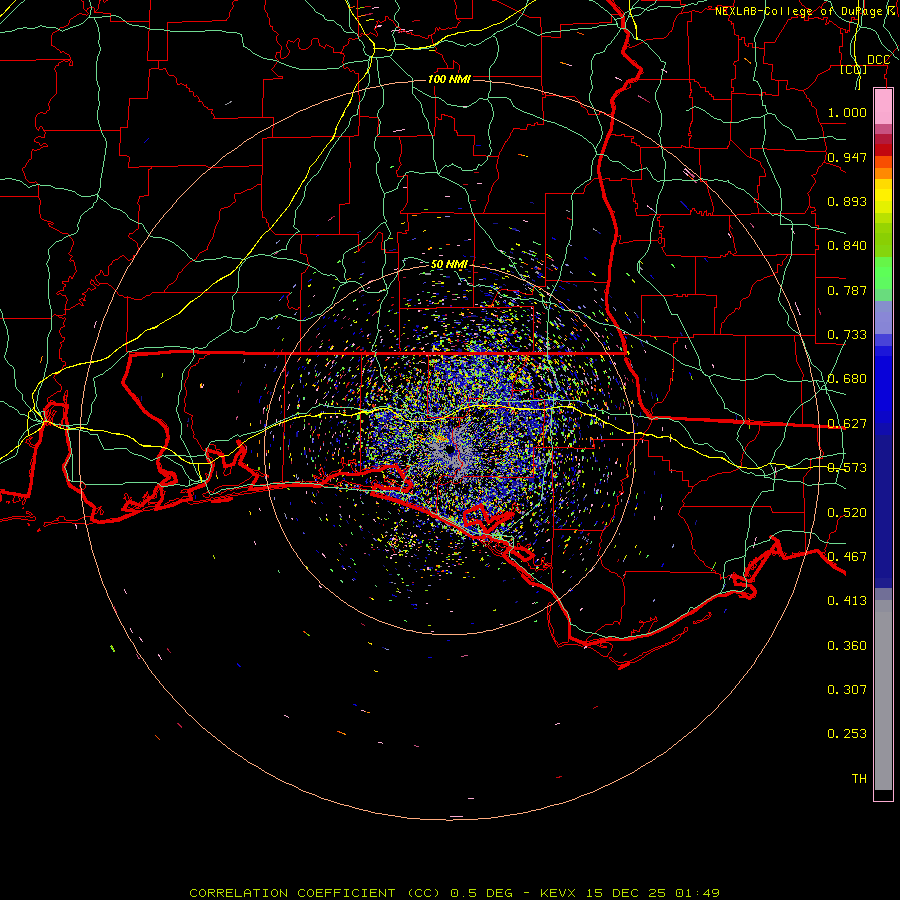The width and height of the screenshot is (900, 900).
Task: Pick the pink segment of the color bar
Action: click(x=883, y=107)
